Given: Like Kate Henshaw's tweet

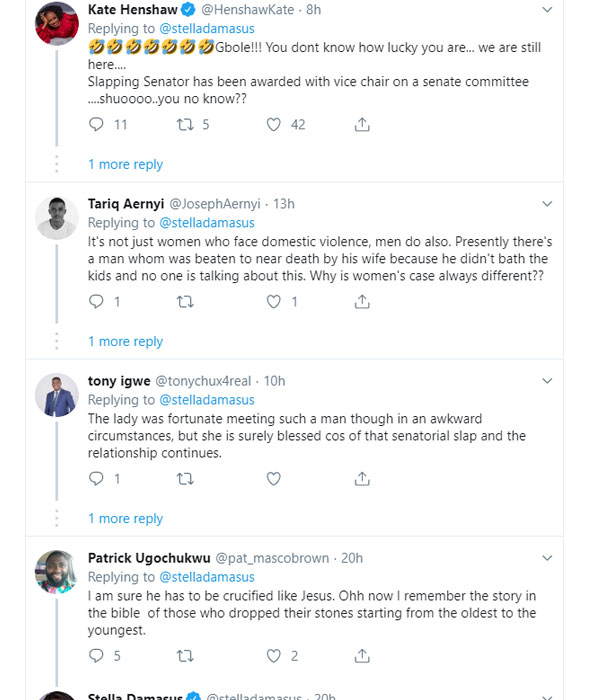Looking at the screenshot, I should 273,124.
